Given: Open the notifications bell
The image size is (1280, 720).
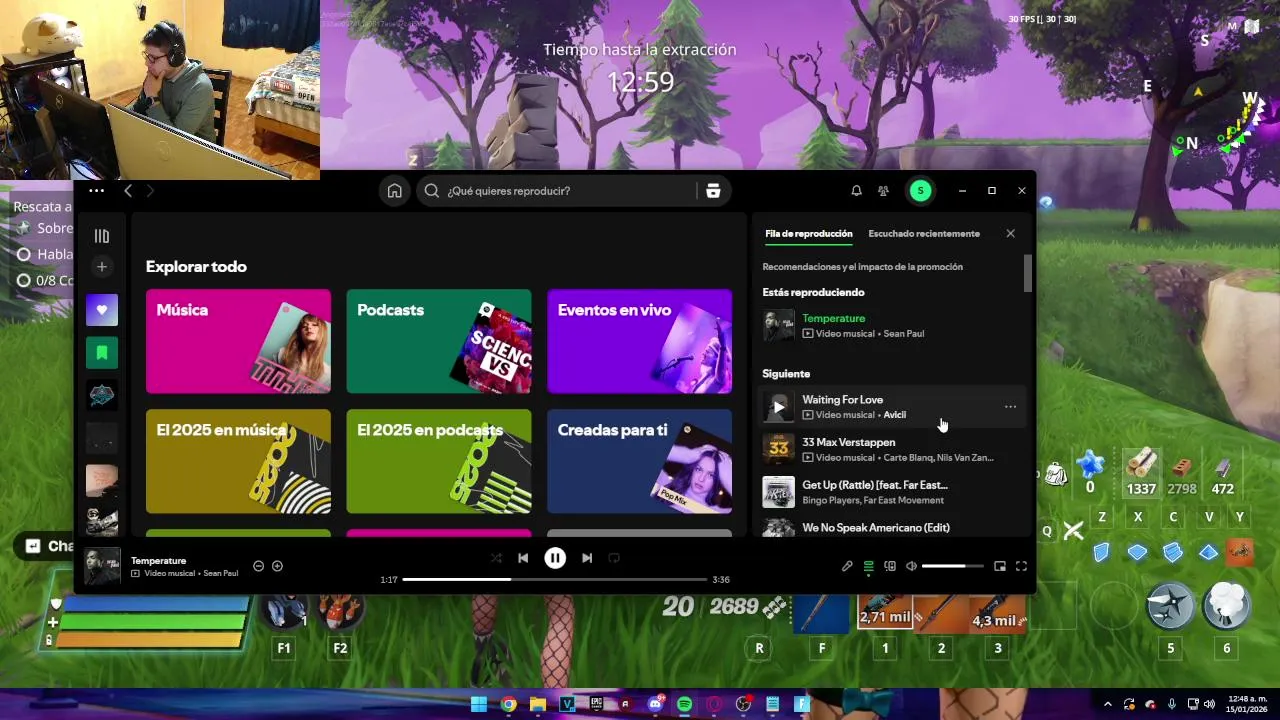Looking at the screenshot, I should coord(856,191).
